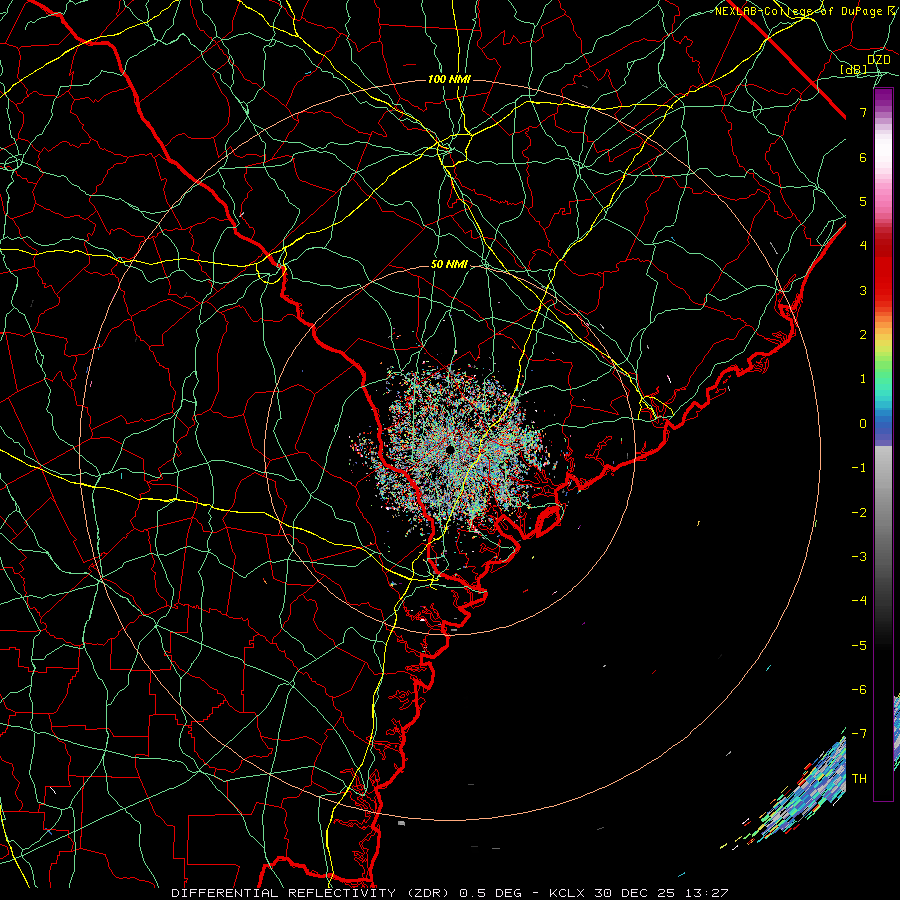The image size is (900, 900).
Task: Click the value -4 on the color scale
Action: (859, 601)
